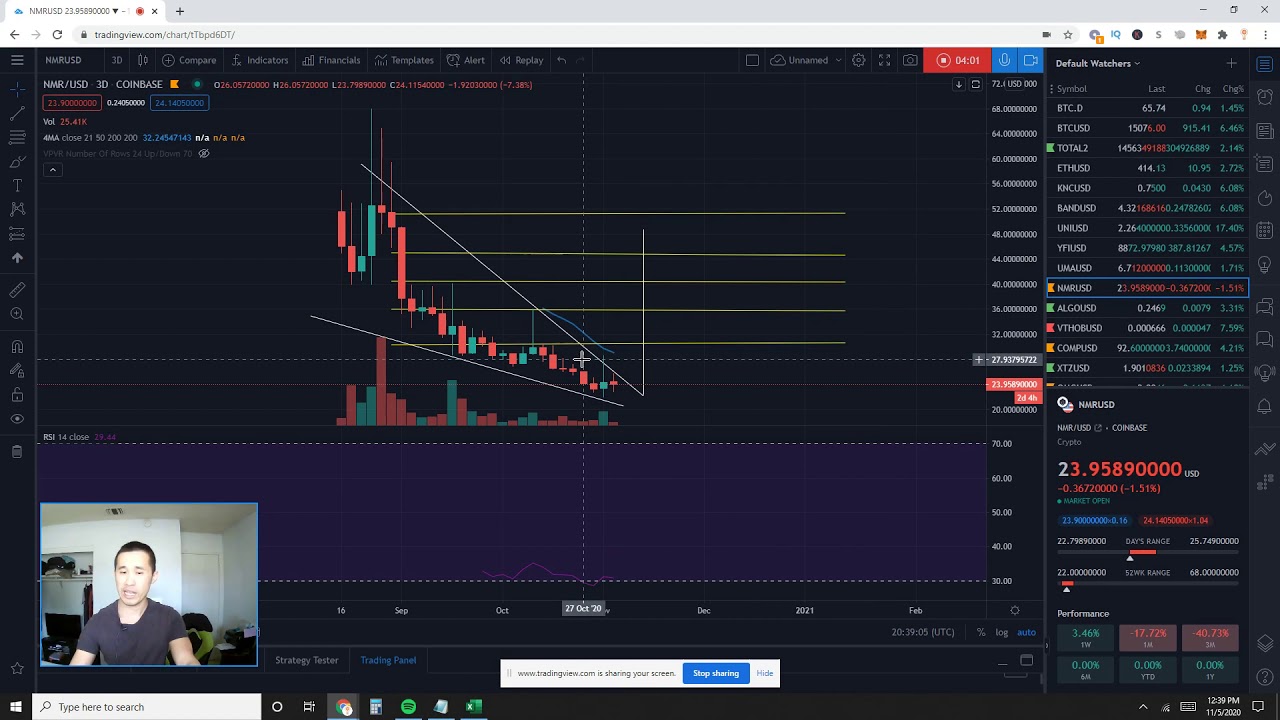Screen dimensions: 1280x720
Task: Open Windows Start menu
Action: [15, 707]
